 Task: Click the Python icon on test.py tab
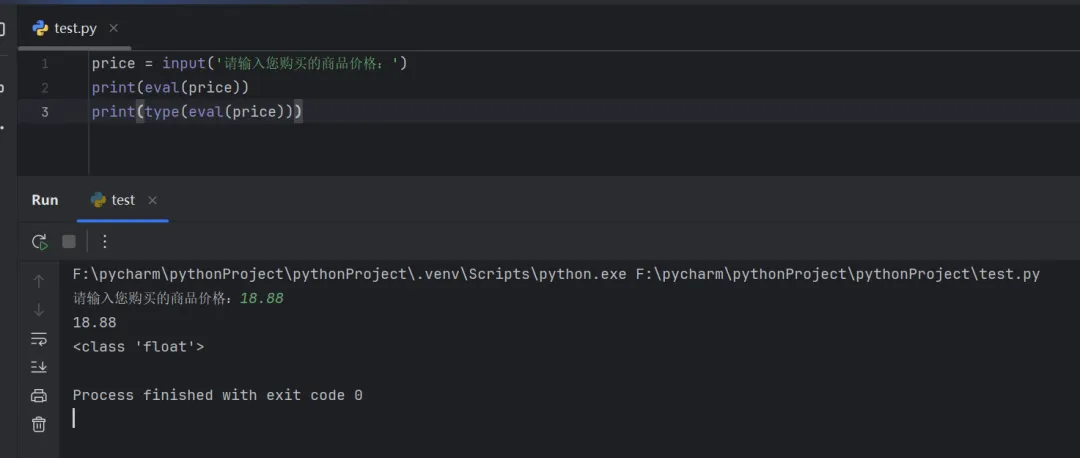click(40, 28)
